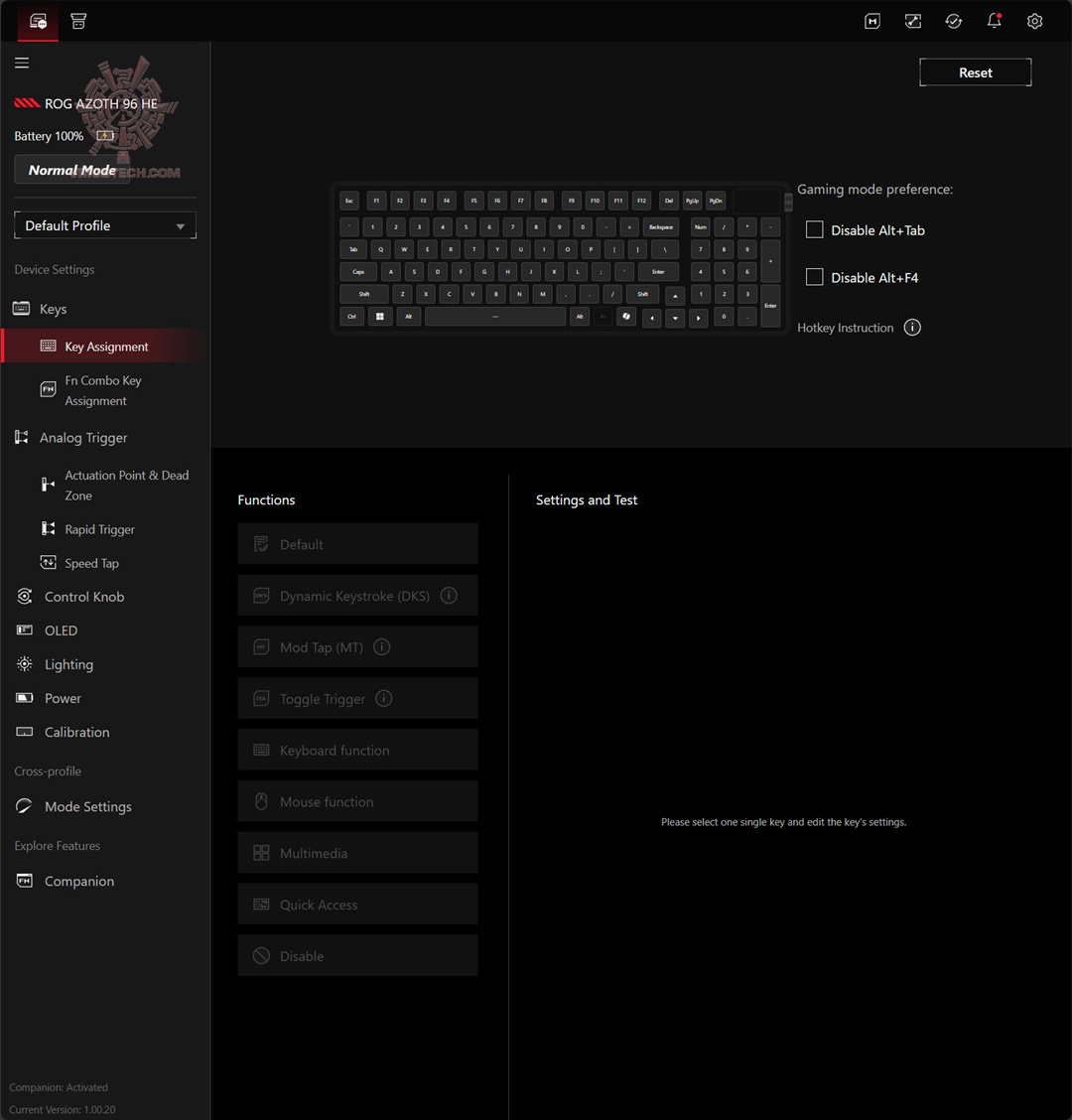
Task: Show info for Toggle Trigger
Action: click(383, 698)
